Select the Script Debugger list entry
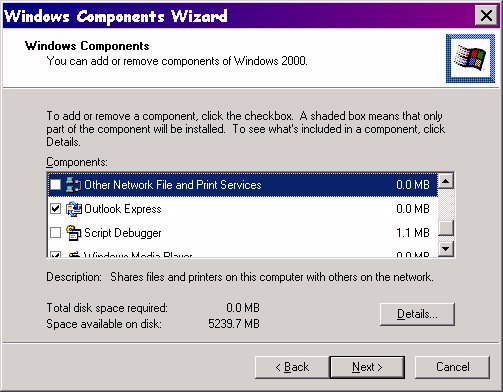The width and height of the screenshot is (503, 392). (x=243, y=233)
